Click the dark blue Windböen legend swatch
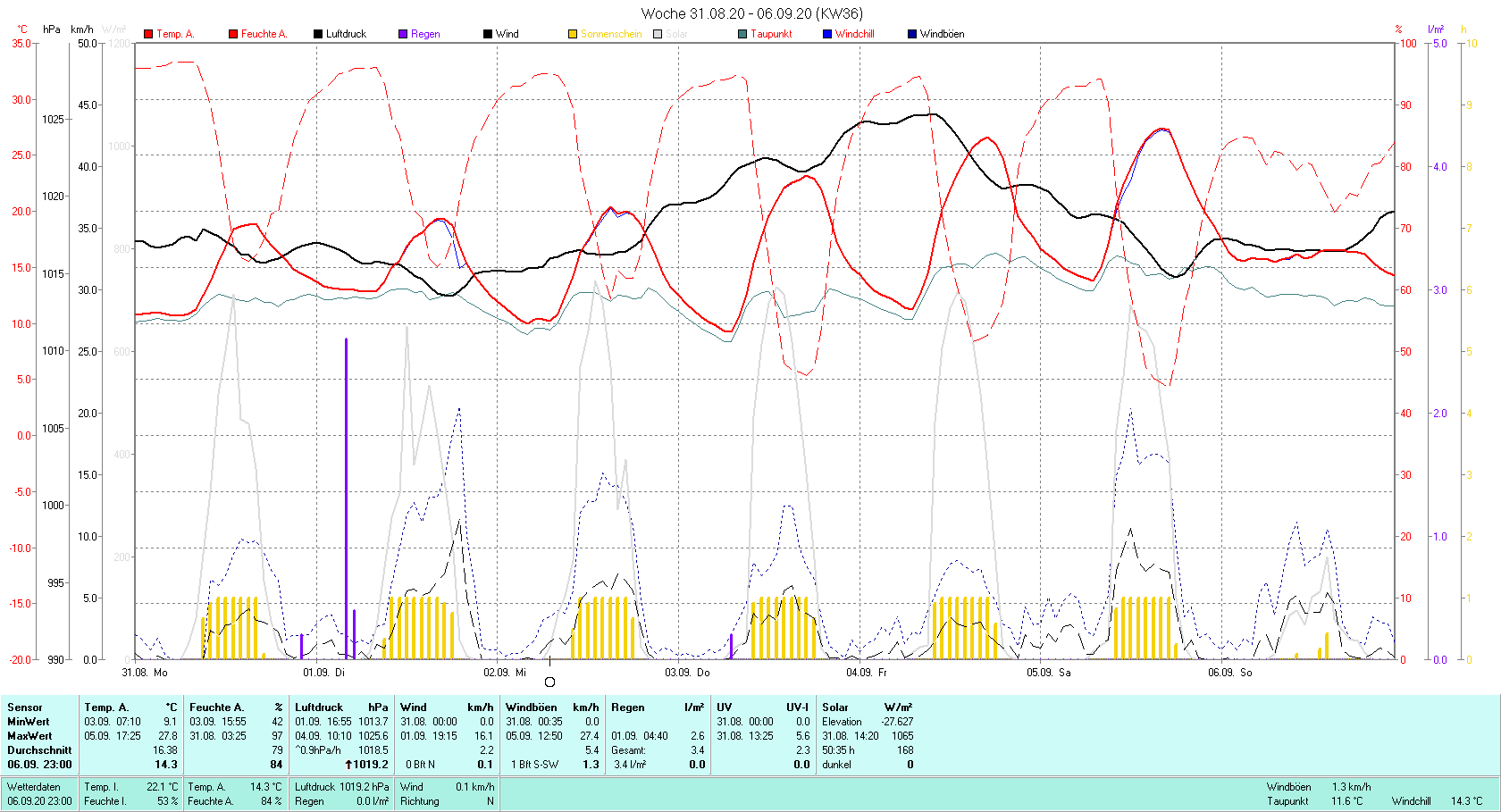1501x812 pixels. coord(912,34)
